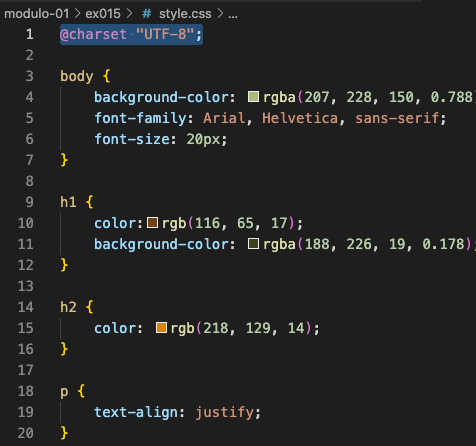This screenshot has height=446, width=476.
Task: Click the rgb(116, 65, 17) value text
Action: (228, 223)
